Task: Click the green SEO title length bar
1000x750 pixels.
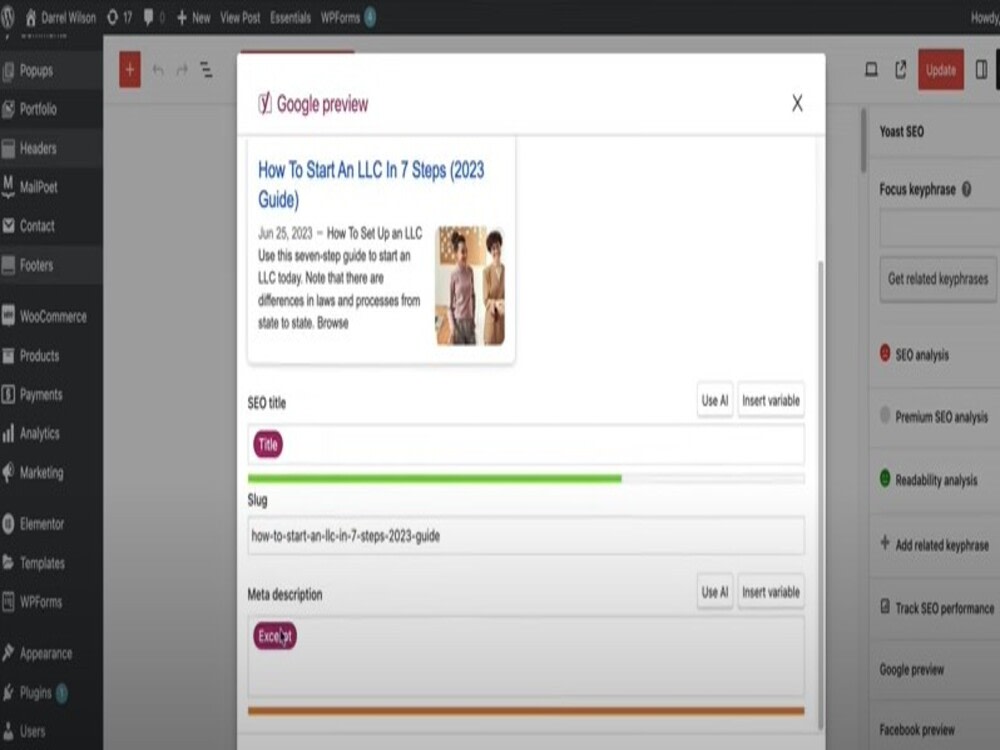Action: pos(434,478)
